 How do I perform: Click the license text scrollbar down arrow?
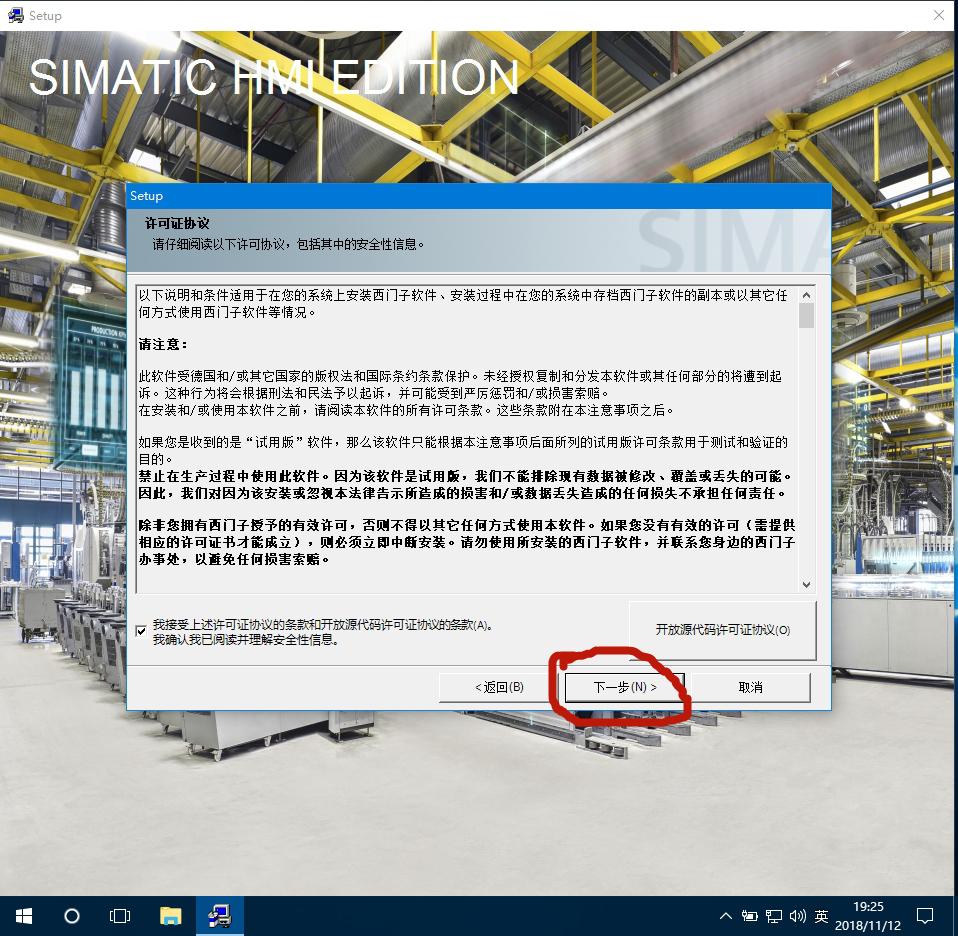tap(807, 585)
